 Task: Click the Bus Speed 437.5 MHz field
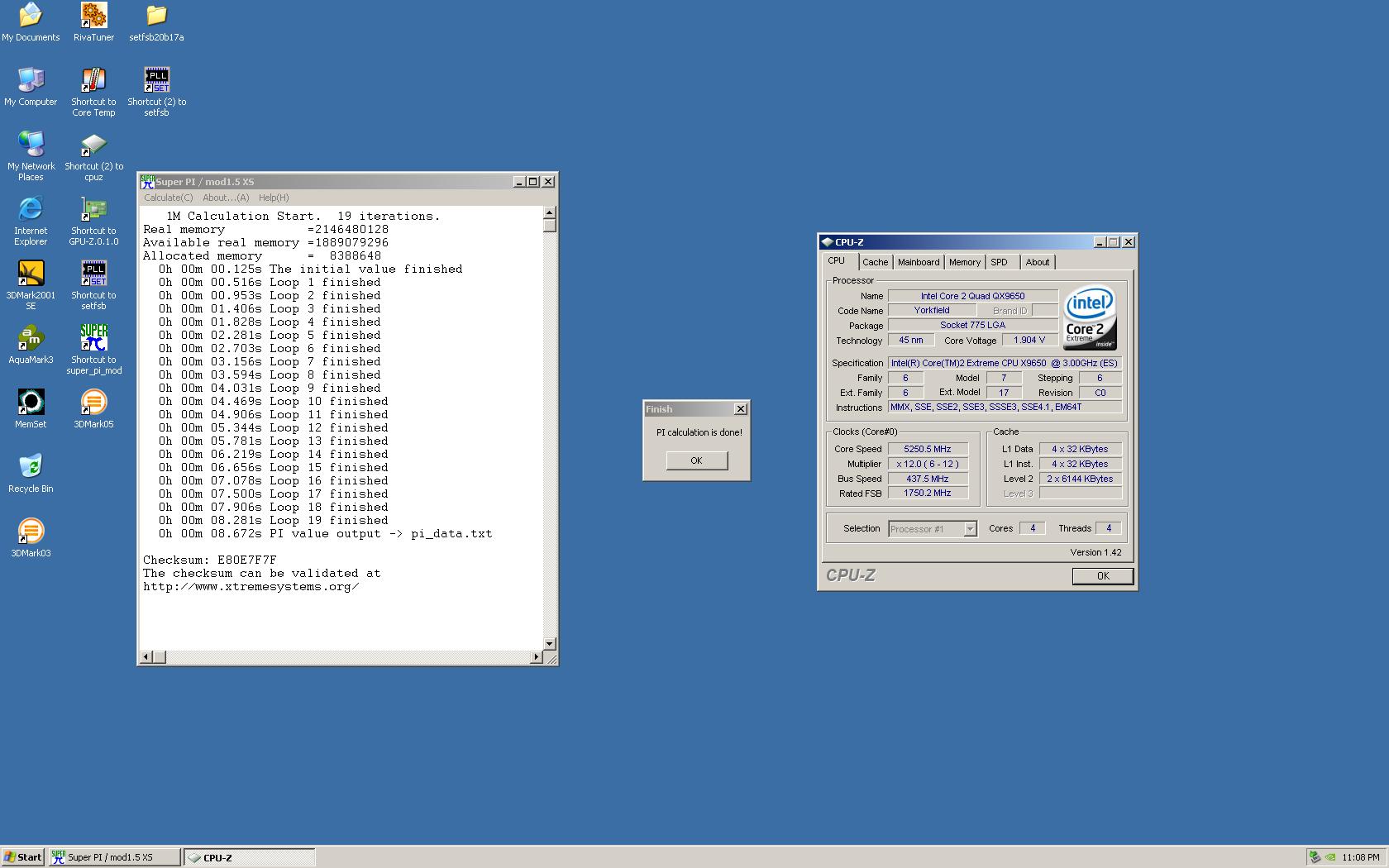[928, 479]
